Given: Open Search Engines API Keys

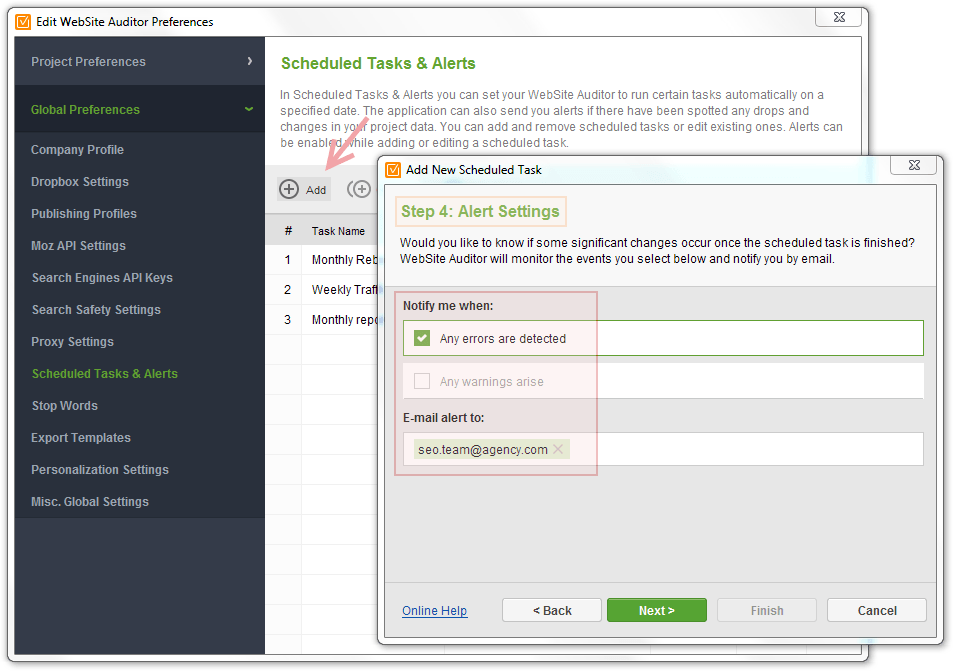Looking at the screenshot, I should pyautogui.click(x=102, y=278).
